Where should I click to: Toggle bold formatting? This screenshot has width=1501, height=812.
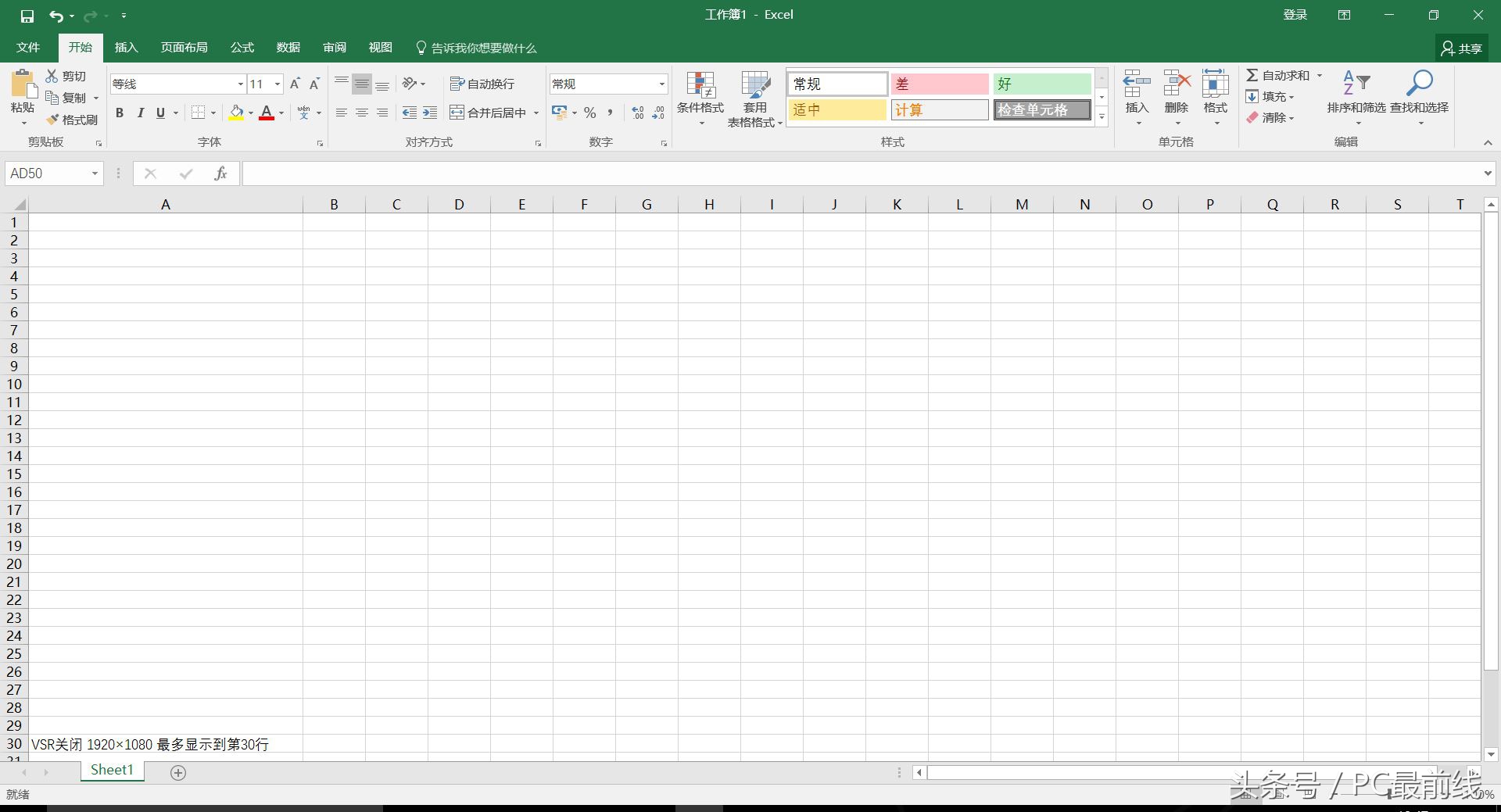[x=120, y=113]
